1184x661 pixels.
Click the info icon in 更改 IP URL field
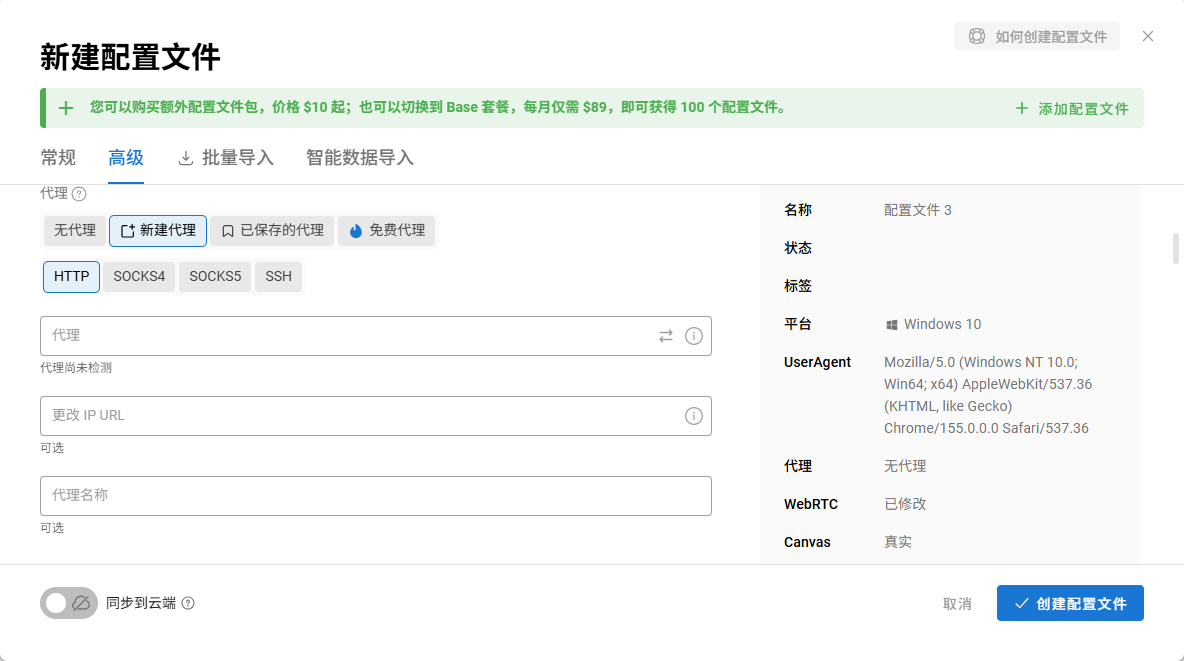coord(693,416)
